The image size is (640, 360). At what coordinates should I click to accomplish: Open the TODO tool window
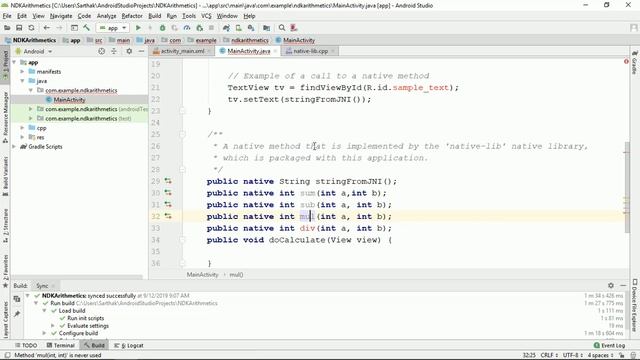(x=26, y=345)
